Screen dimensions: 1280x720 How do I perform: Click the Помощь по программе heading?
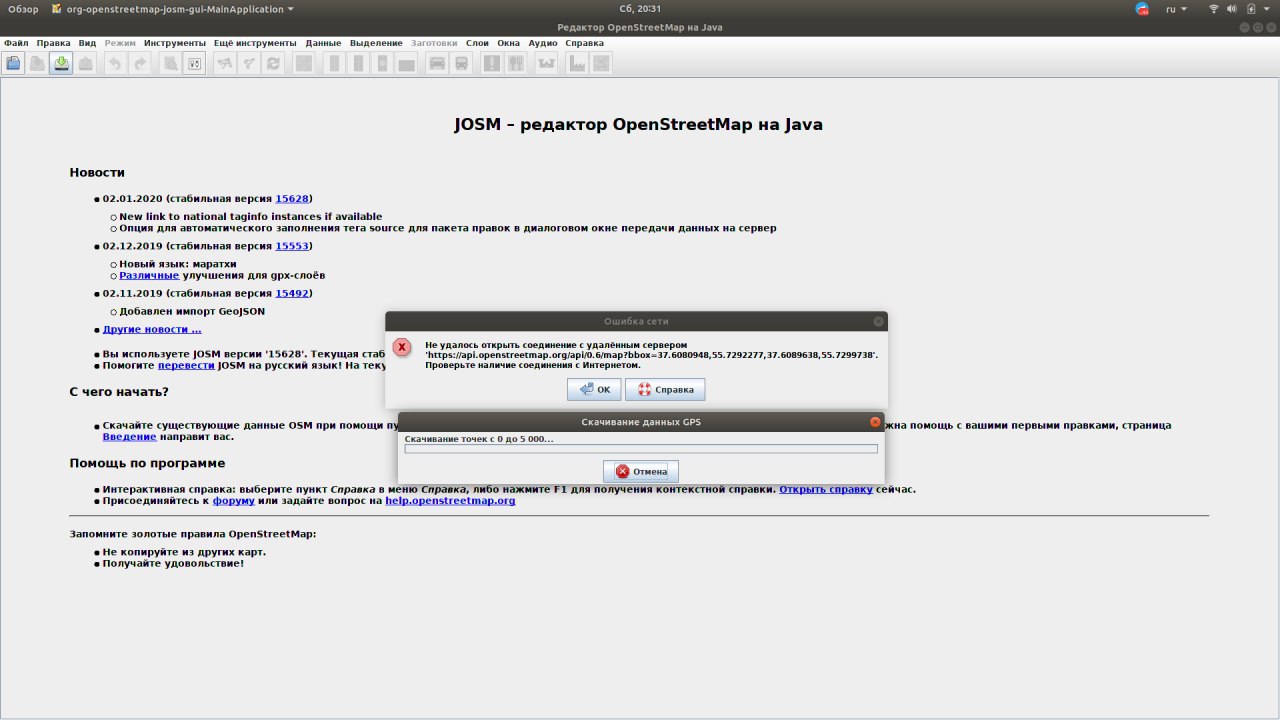click(x=147, y=463)
